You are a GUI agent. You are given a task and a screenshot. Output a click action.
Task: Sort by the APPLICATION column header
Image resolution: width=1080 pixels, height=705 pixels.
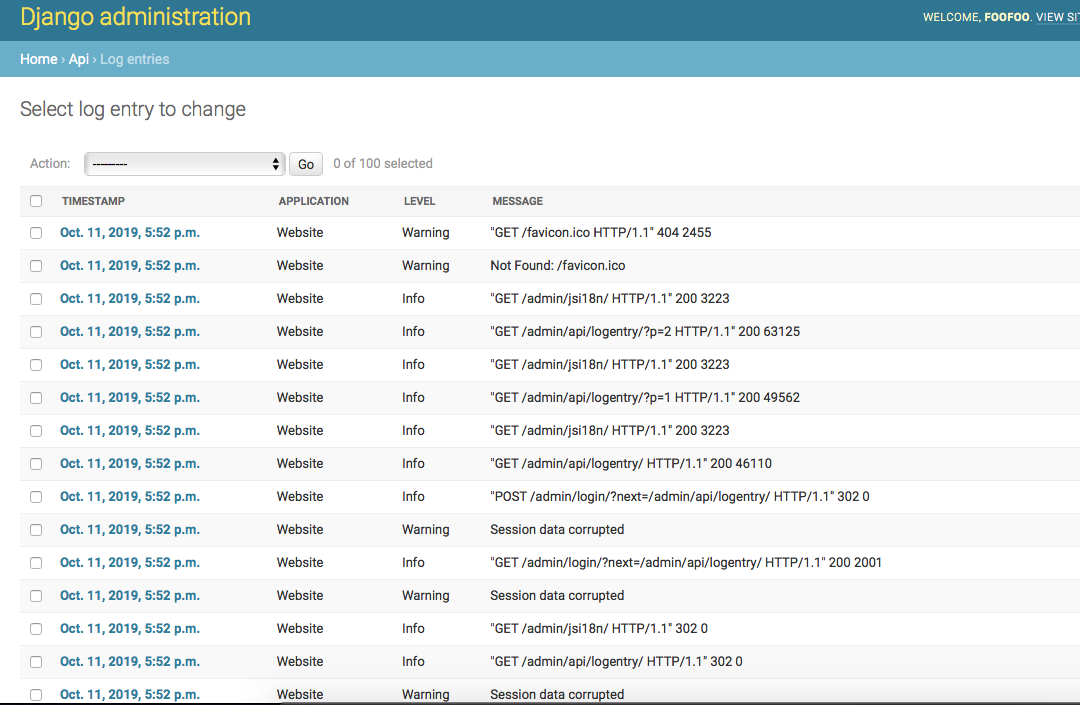pos(313,201)
